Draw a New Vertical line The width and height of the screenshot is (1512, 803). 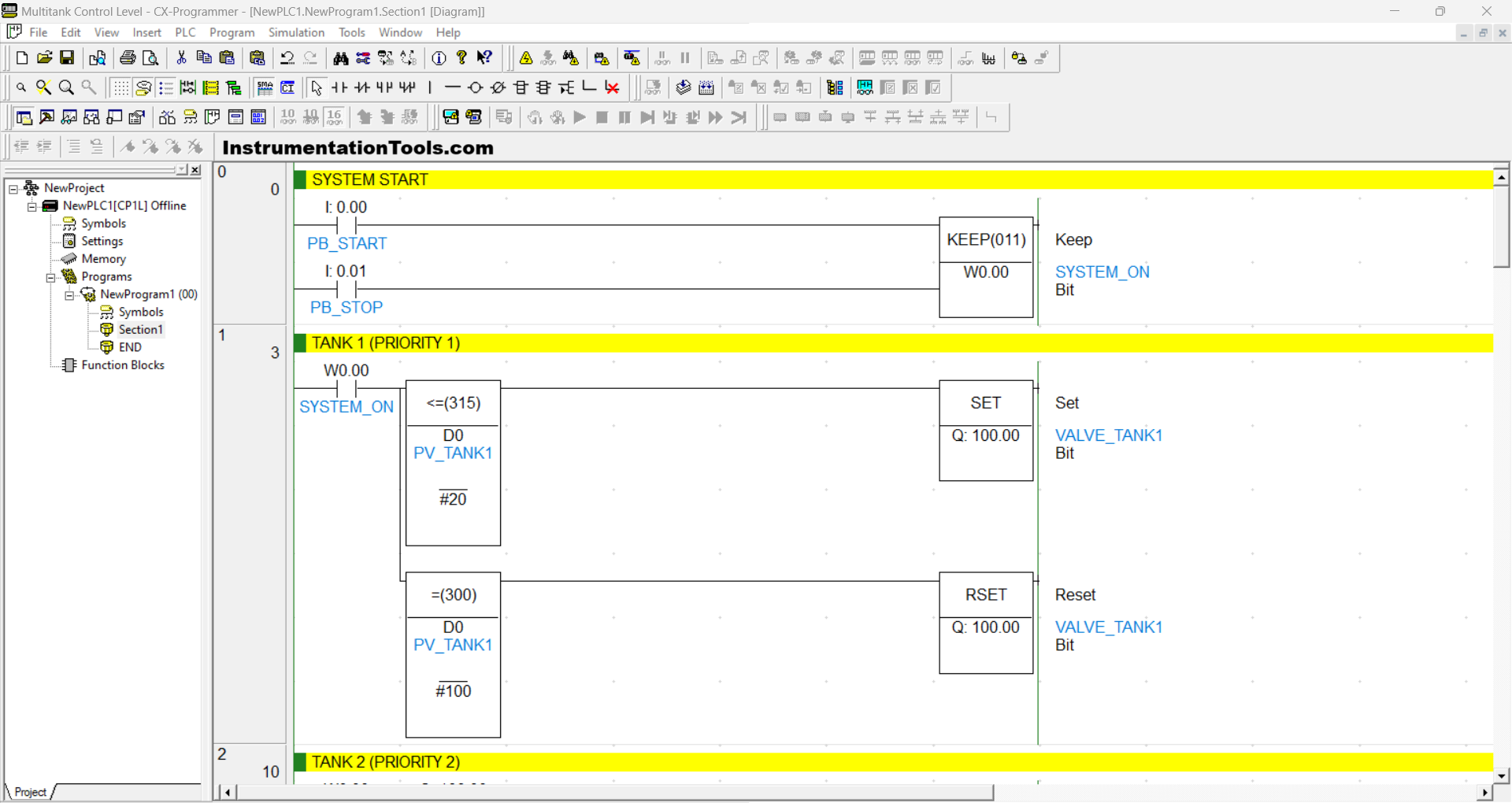coord(430,87)
